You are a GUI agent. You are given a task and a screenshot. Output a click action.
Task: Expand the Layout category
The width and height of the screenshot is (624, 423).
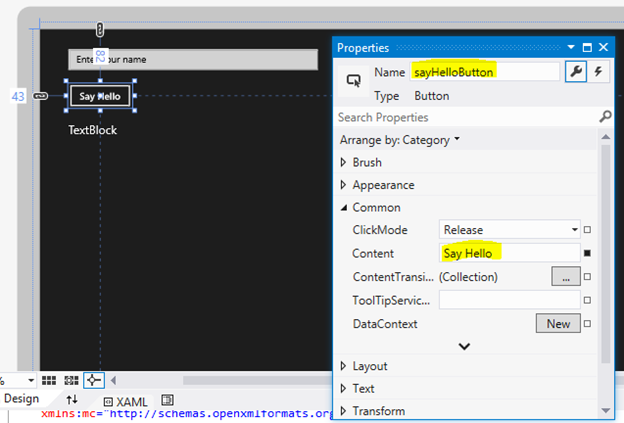(x=343, y=366)
